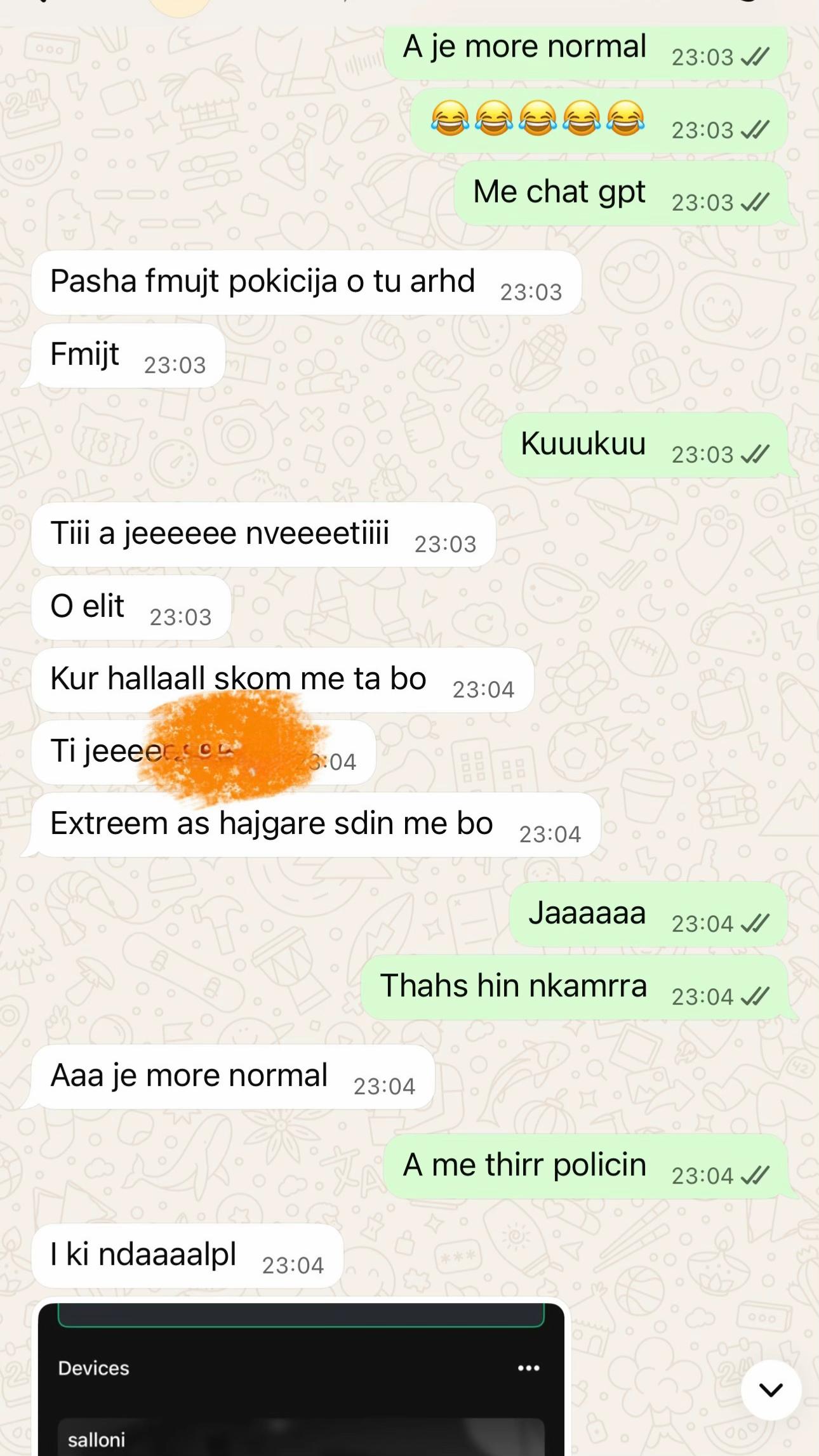
Task: Tap 'Kur hallaall skom me ta bo' message
Action: tap(283, 680)
